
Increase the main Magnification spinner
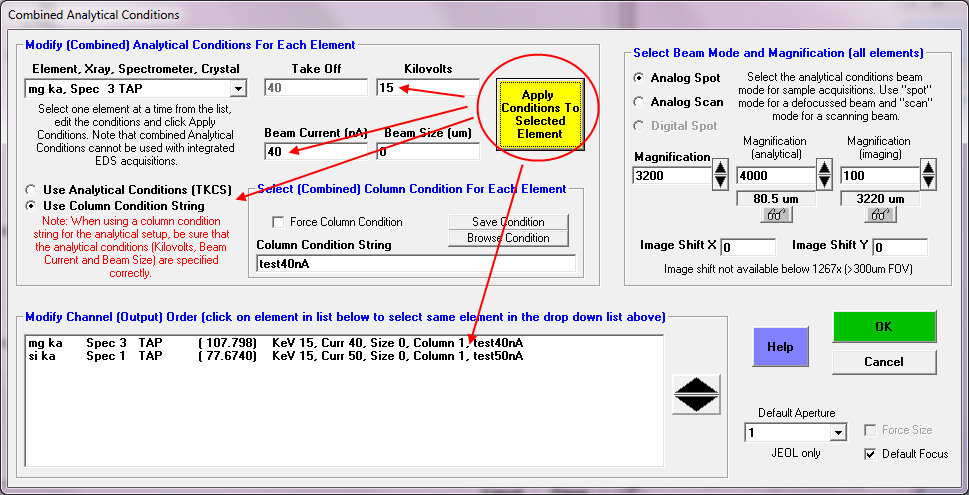tap(719, 168)
